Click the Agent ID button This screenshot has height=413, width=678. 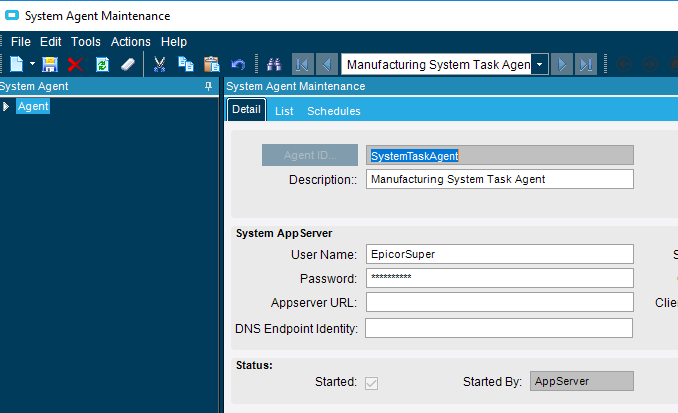[310, 155]
